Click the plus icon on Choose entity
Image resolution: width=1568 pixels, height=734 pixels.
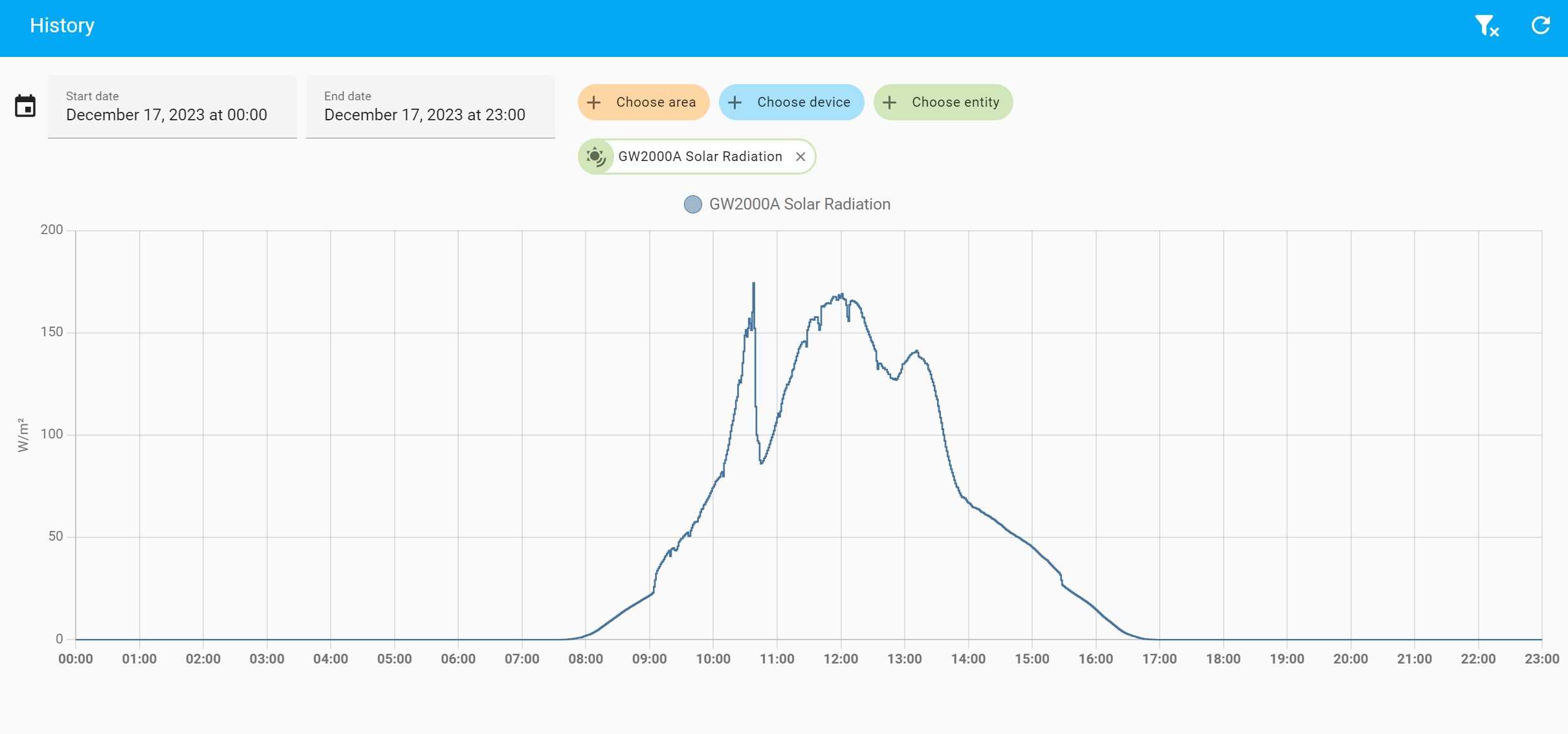890,102
